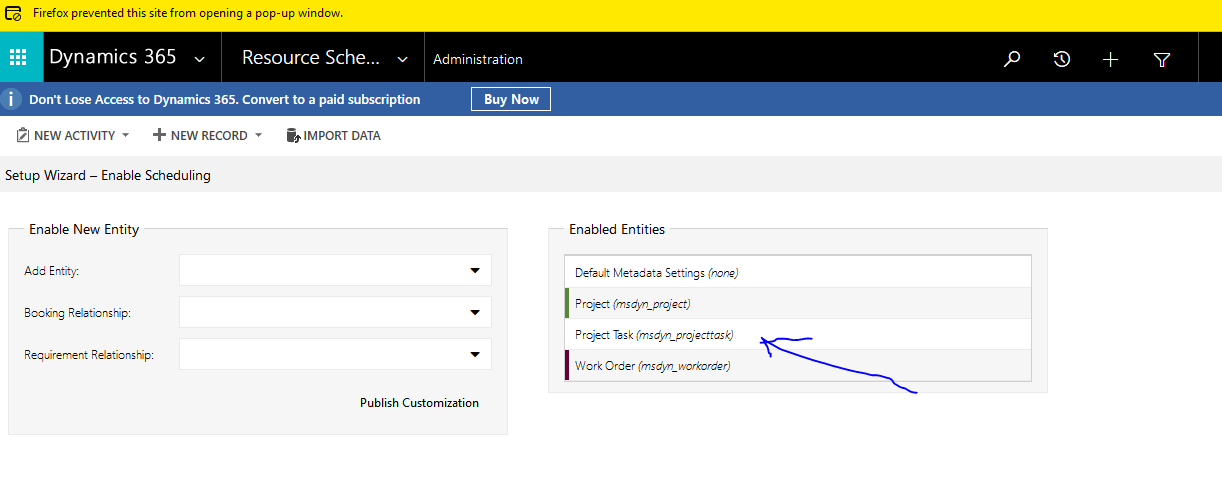Open recently viewed history icon

tap(1062, 59)
